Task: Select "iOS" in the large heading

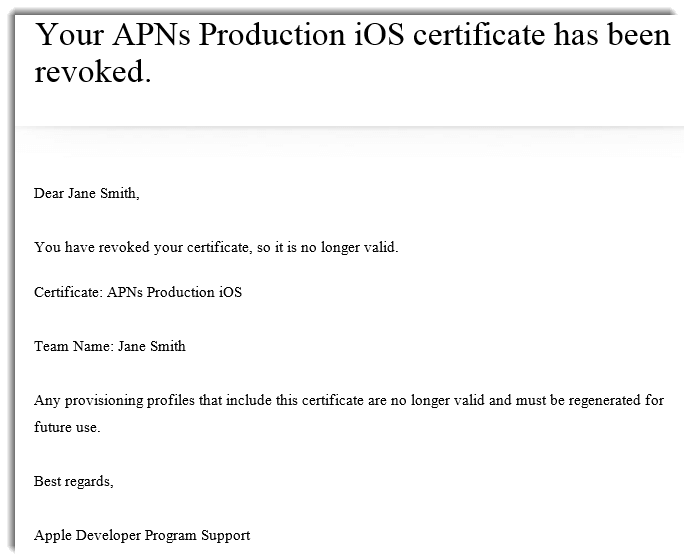Action: tap(381, 35)
